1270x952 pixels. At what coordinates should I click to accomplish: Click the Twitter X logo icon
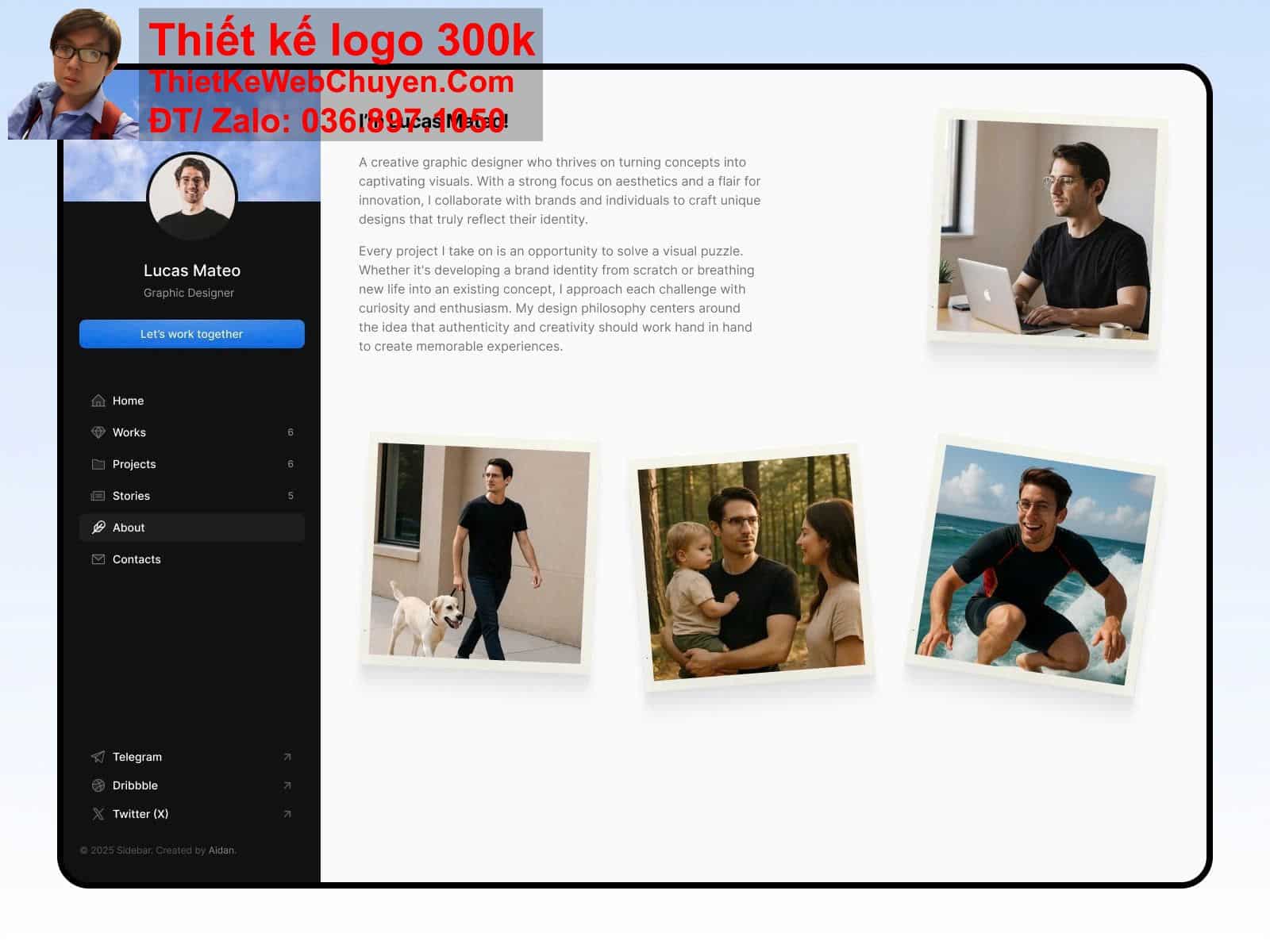(98, 814)
